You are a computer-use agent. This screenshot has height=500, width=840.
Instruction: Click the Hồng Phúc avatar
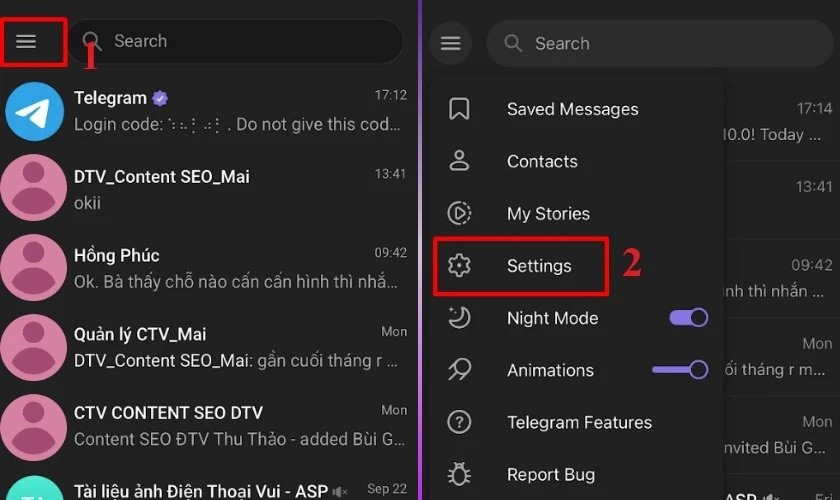click(x=34, y=267)
